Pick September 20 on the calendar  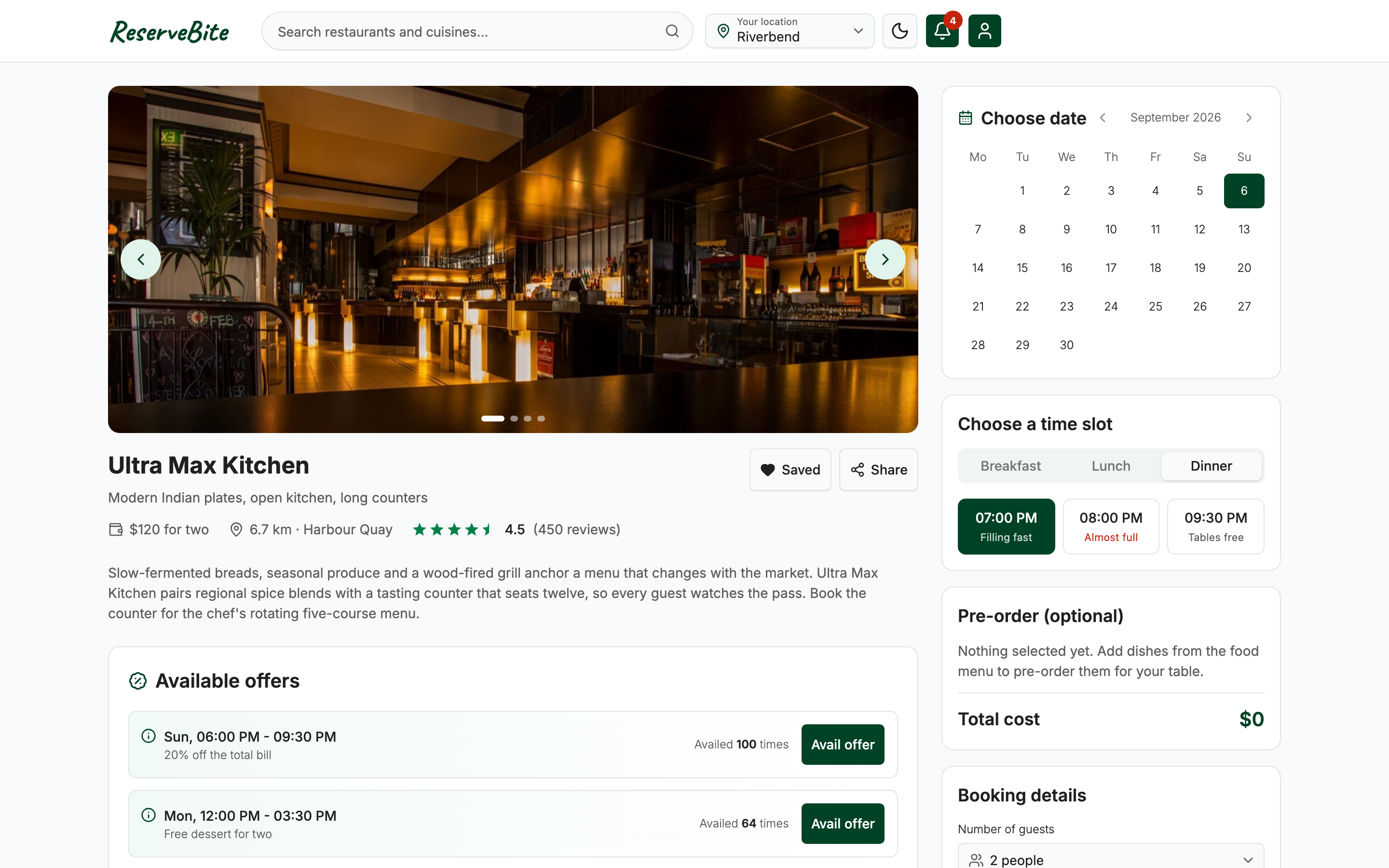[1244, 268]
